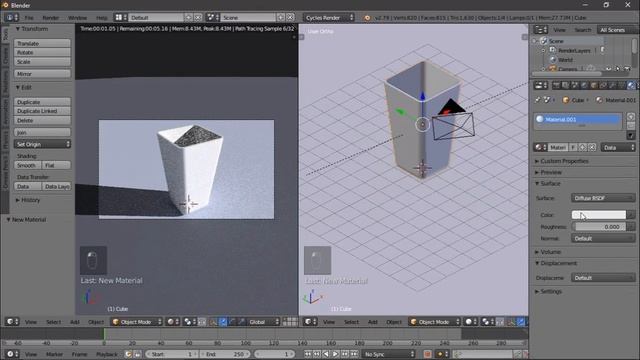
Task: Click the keying set keyframe icon in timeline
Action: (442, 354)
